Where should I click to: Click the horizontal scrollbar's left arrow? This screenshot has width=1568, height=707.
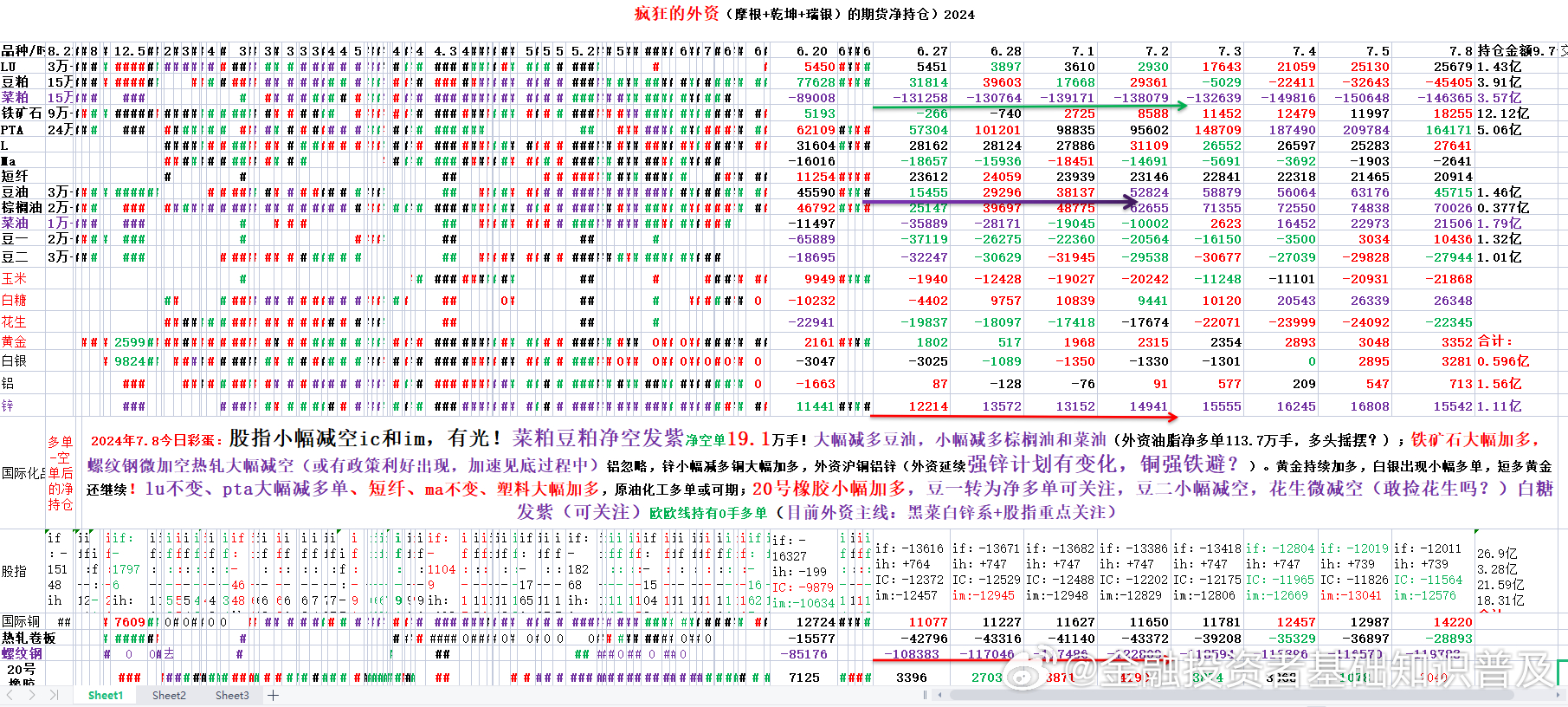pyautogui.click(x=942, y=695)
